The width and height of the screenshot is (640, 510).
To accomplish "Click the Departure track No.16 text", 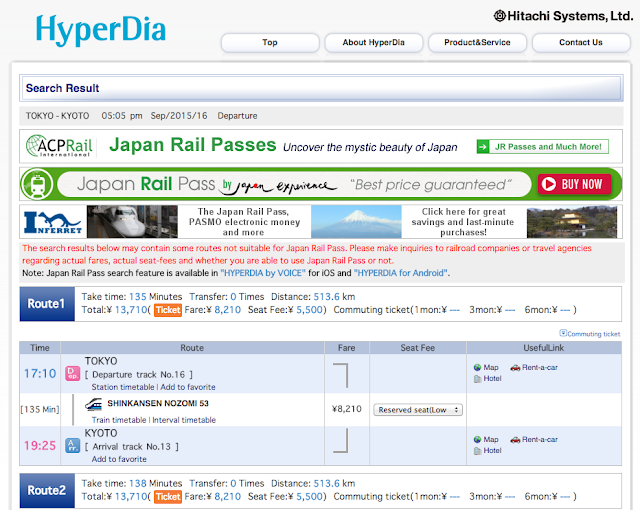I will [x=139, y=375].
